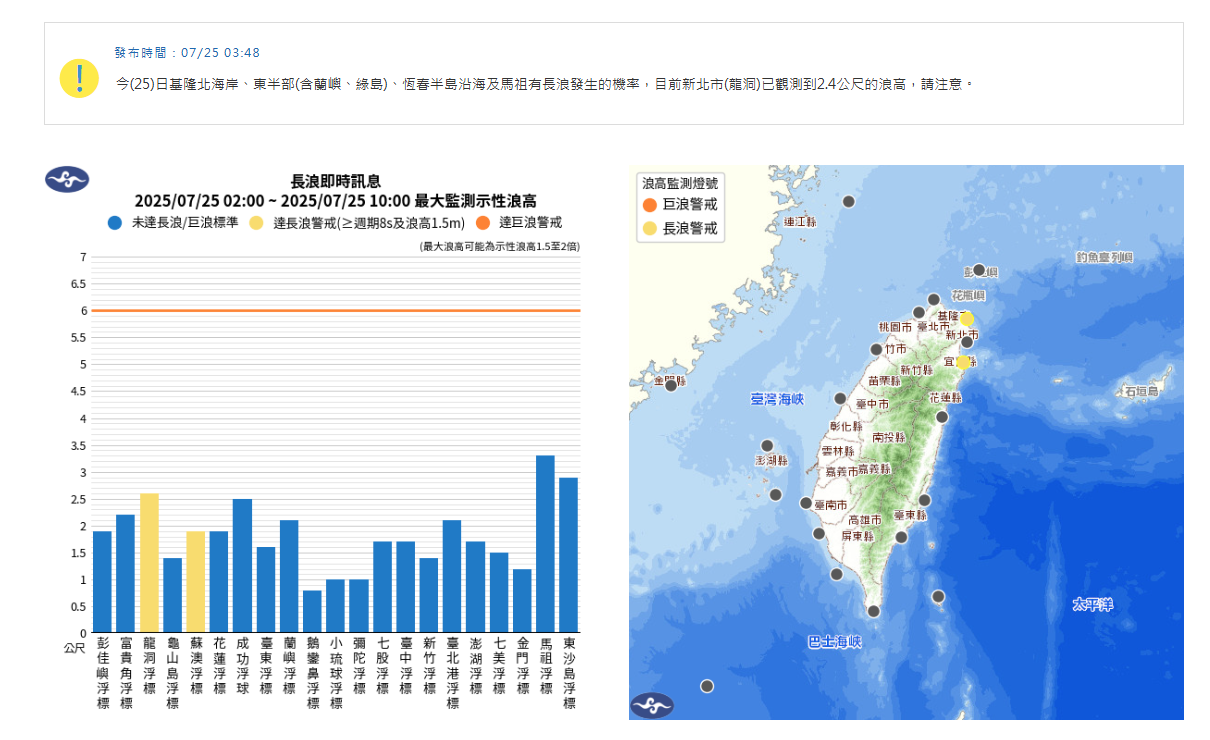1210x740 pixels.
Task: Click the 東沙島浮標 bar
Action: point(568,554)
